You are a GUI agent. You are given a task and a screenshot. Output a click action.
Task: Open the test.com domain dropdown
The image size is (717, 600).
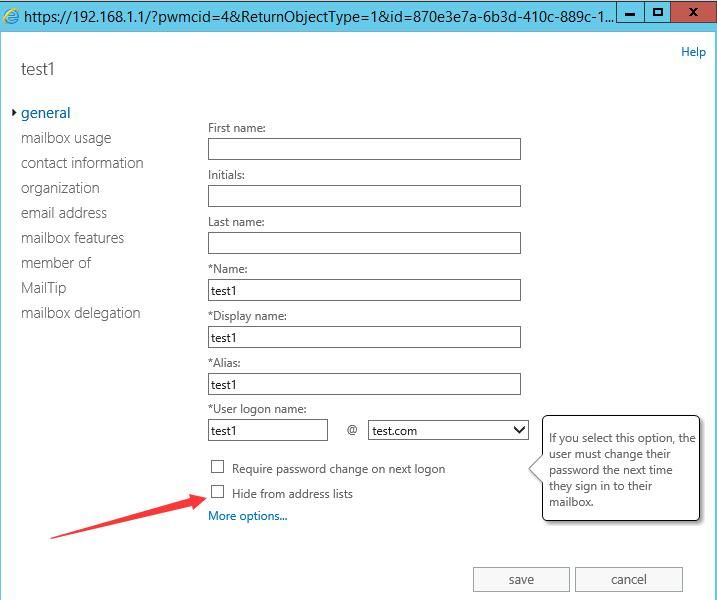[448, 430]
